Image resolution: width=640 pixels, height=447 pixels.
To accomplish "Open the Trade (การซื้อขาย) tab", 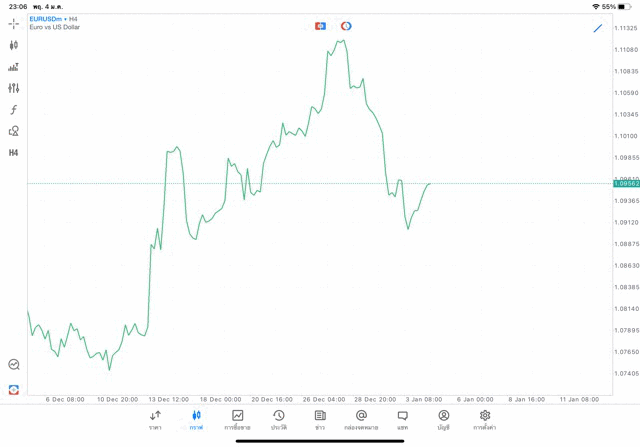I will 237,419.
